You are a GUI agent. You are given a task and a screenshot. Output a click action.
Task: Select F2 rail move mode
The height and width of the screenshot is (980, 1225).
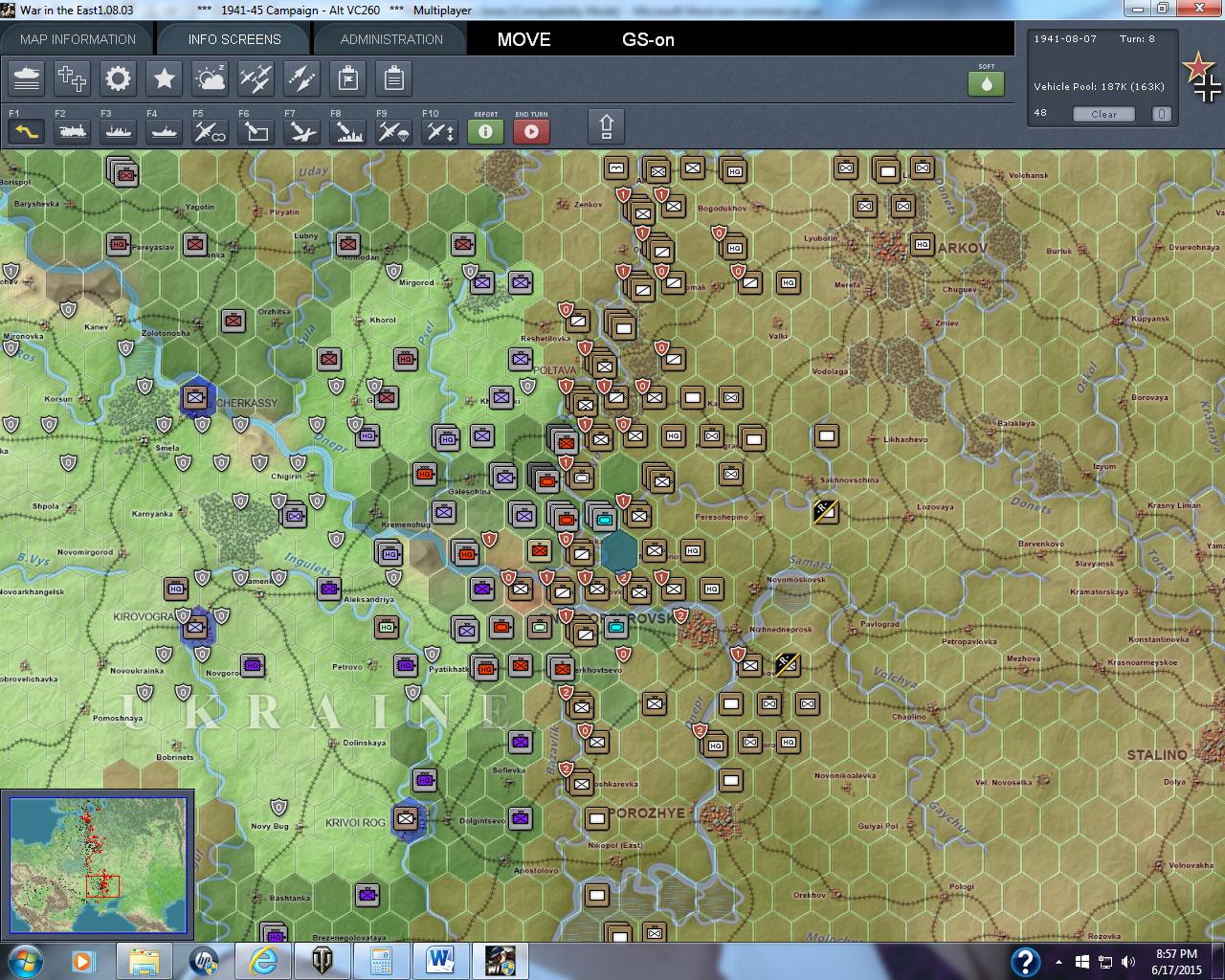[72, 131]
